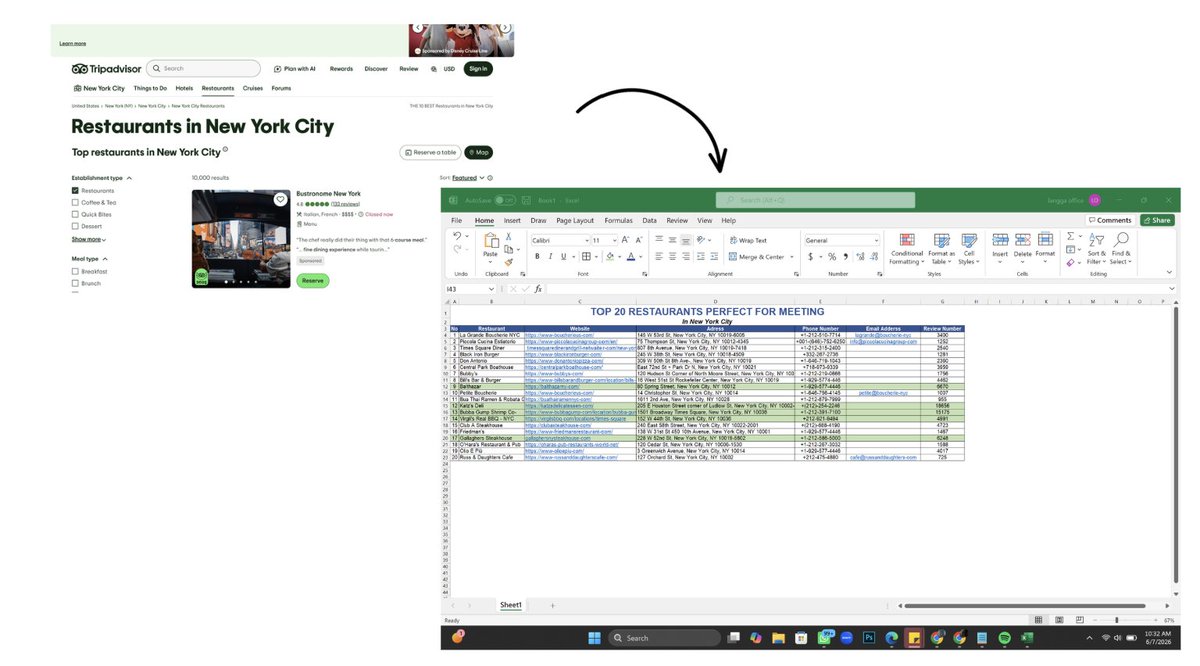Image resolution: width=1200 pixels, height=666 pixels.
Task: Check the Coffee & Tea checkbox
Action: coord(75,202)
